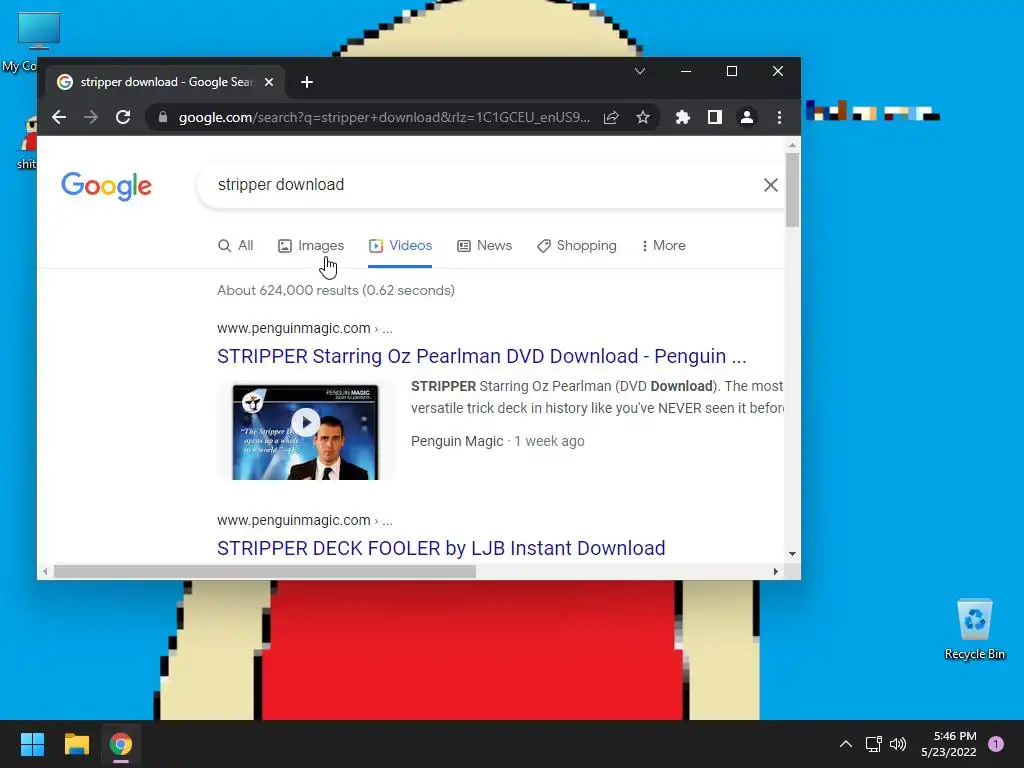Click the Chrome taskbar icon
The height and width of the screenshot is (768, 1024).
tap(121, 744)
